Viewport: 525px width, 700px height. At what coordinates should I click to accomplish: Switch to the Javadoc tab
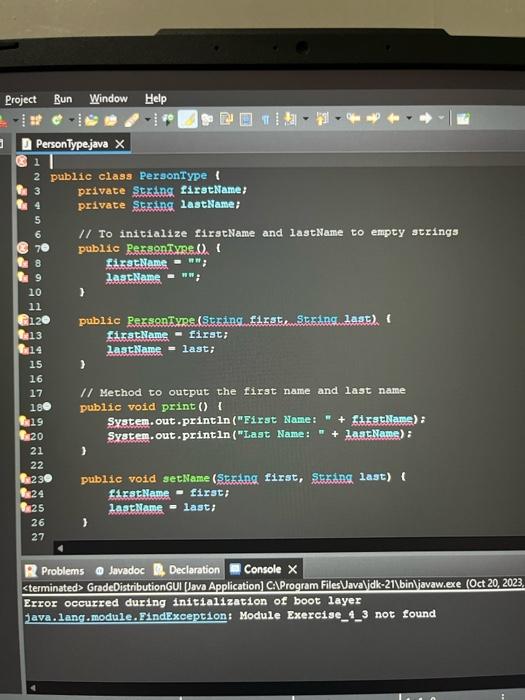point(120,570)
